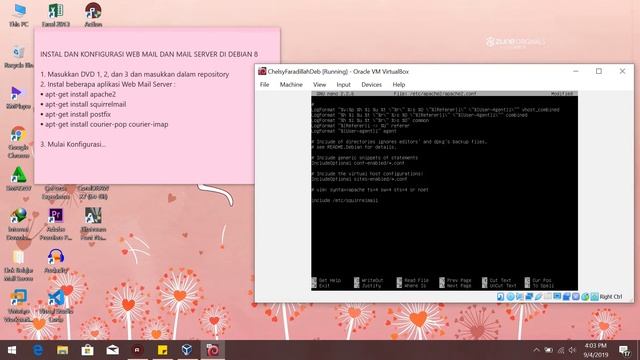Click the VirtualBox window title bar icon
The height and width of the screenshot is (360, 640).
pyautogui.click(x=262, y=71)
